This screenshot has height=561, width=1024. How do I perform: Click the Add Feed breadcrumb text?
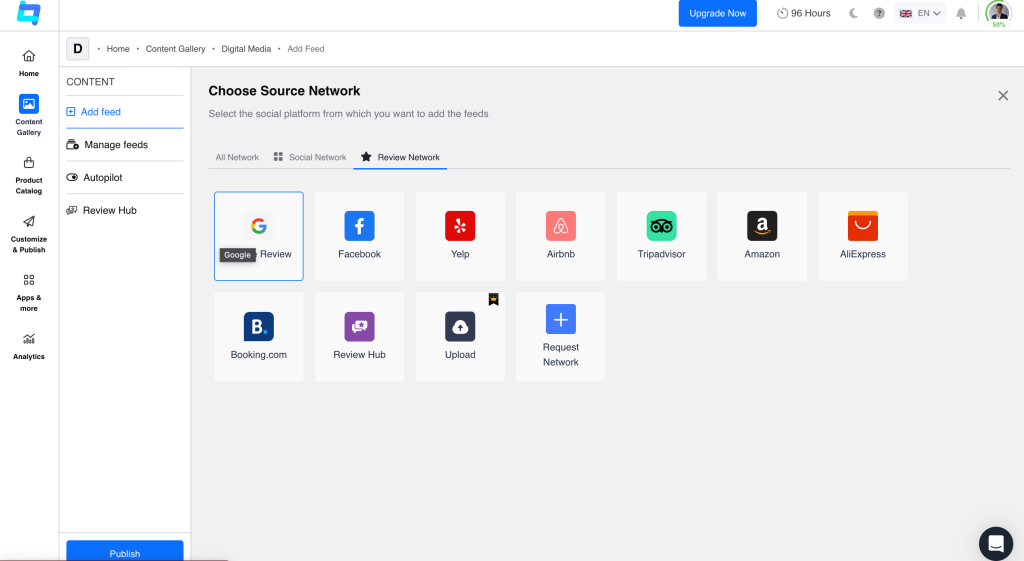coord(306,49)
